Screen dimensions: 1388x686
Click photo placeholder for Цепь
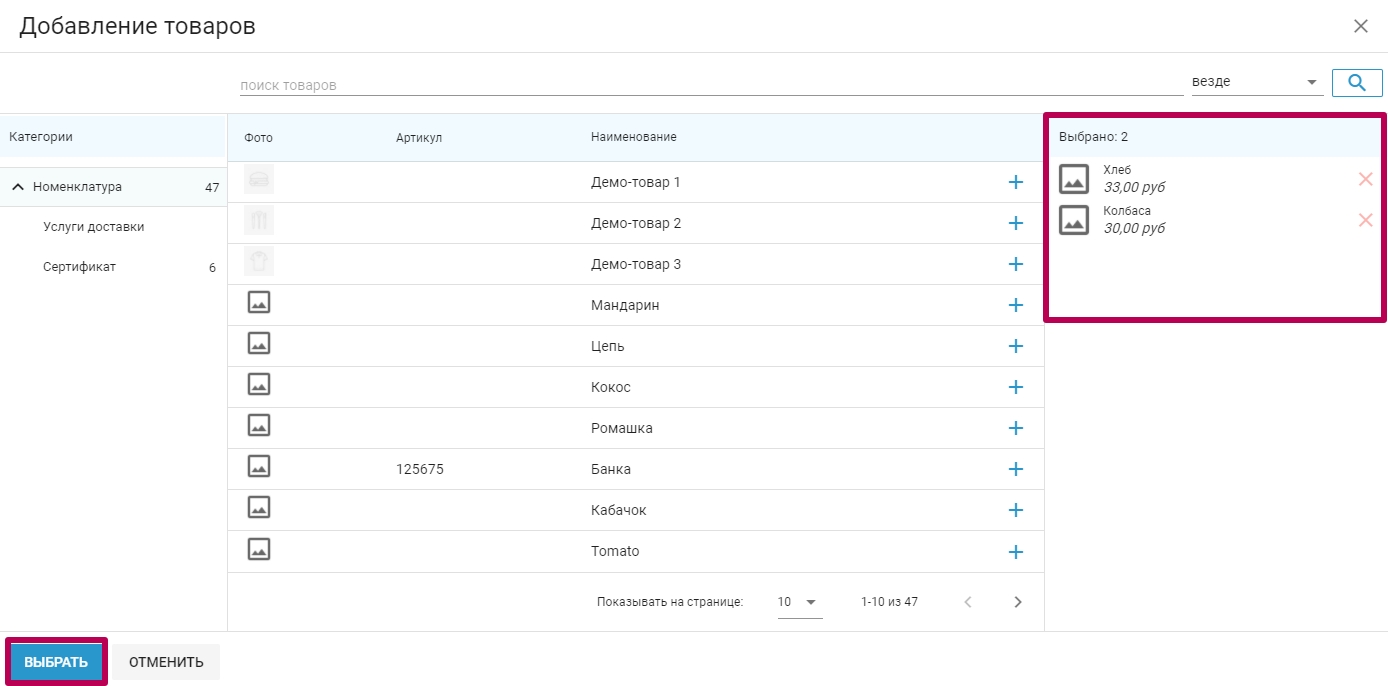(259, 343)
